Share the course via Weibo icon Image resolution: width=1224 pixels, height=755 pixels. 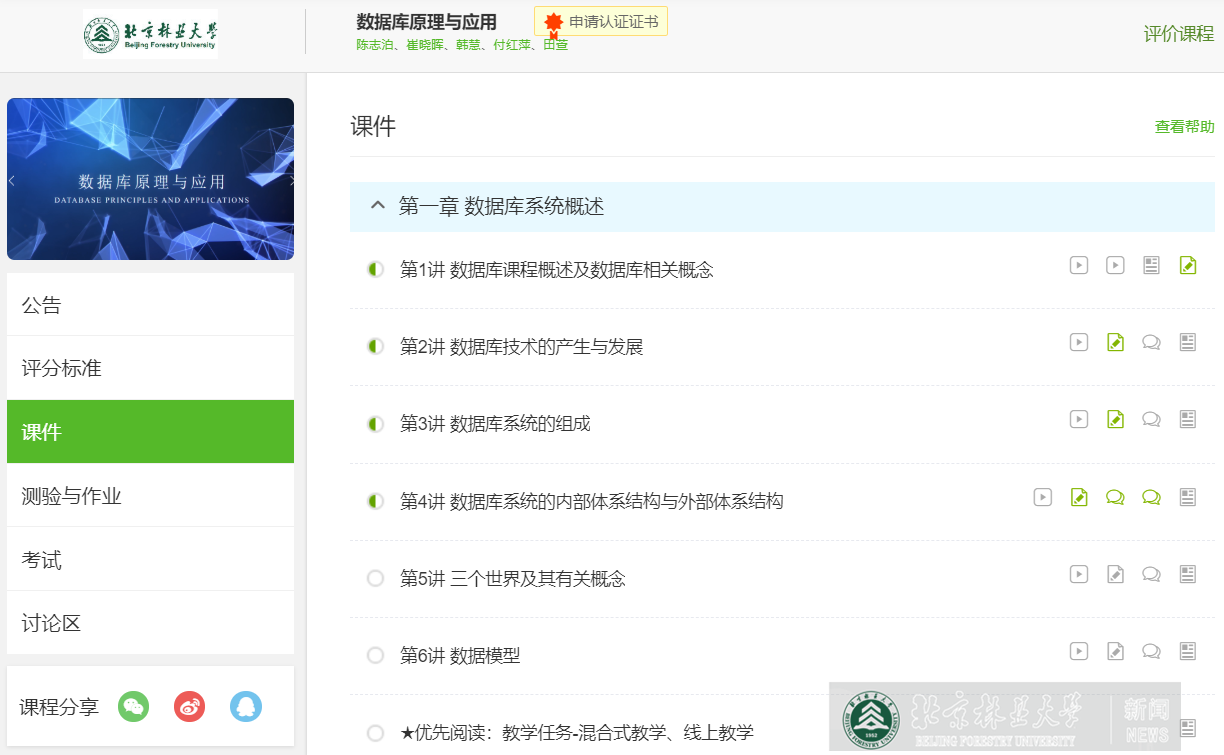189,706
